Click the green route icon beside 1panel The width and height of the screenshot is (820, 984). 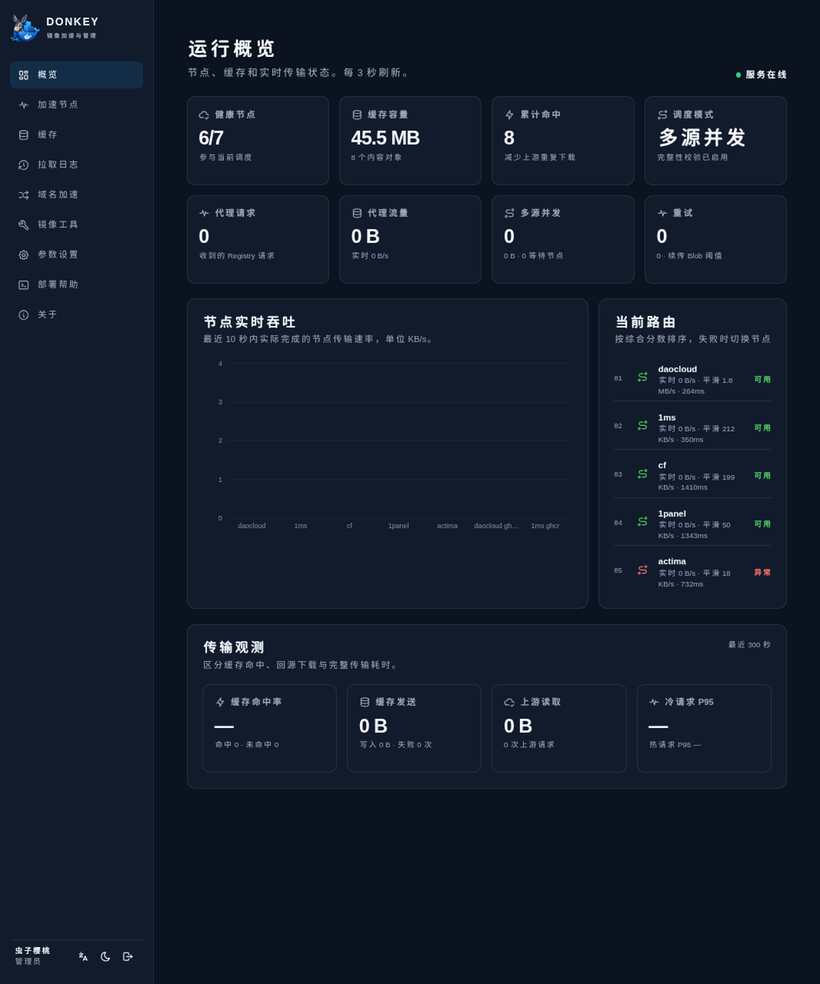(642, 521)
